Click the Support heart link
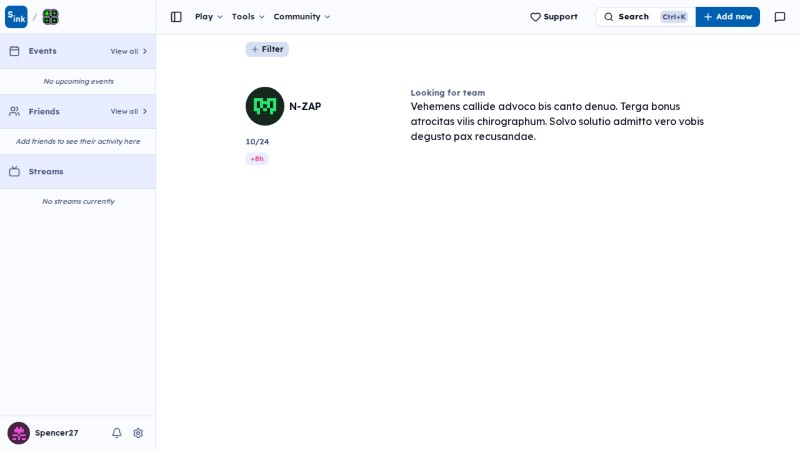 tap(554, 17)
